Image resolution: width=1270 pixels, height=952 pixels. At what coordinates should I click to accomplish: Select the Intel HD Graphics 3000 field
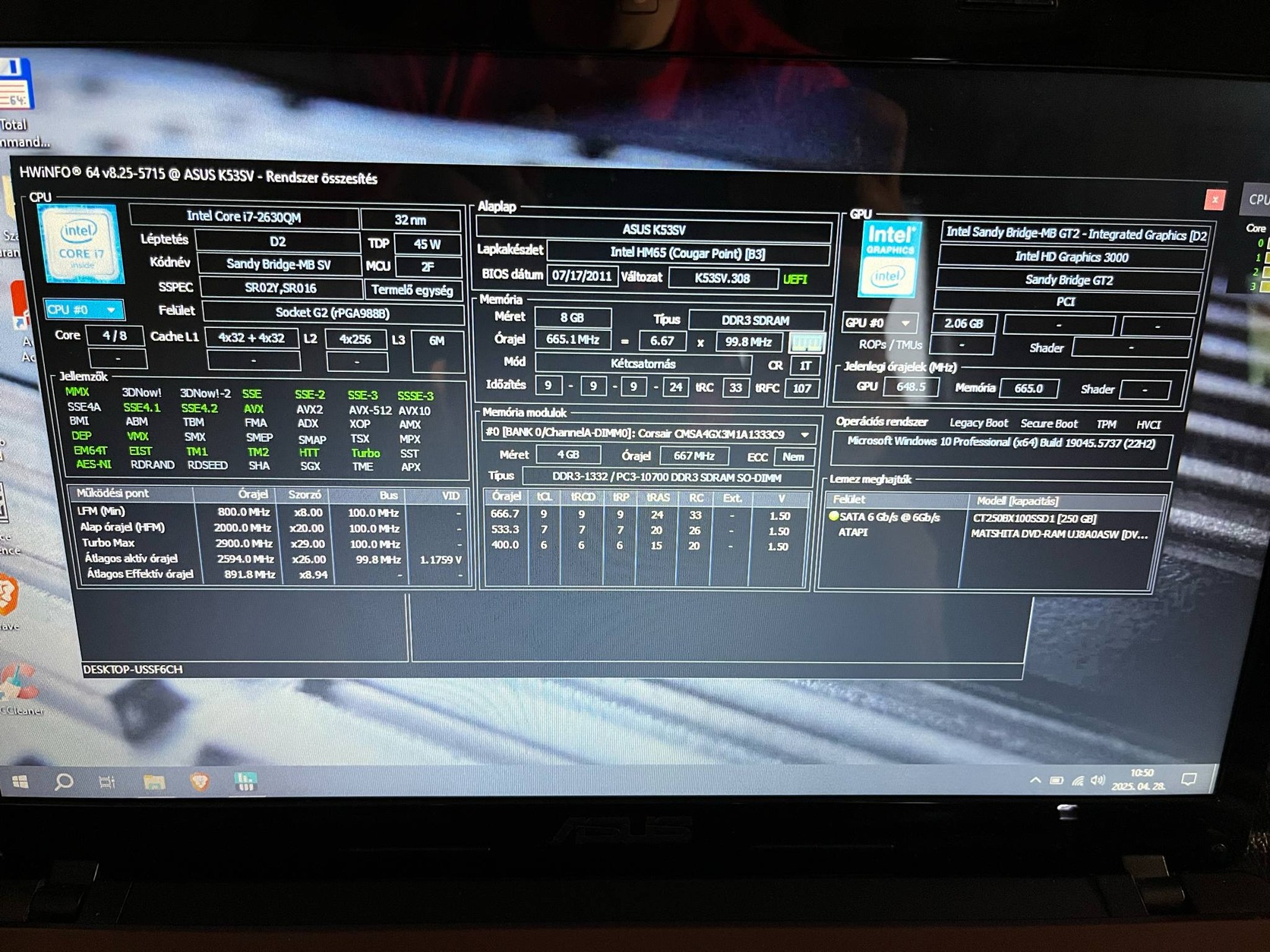[x=1071, y=257]
